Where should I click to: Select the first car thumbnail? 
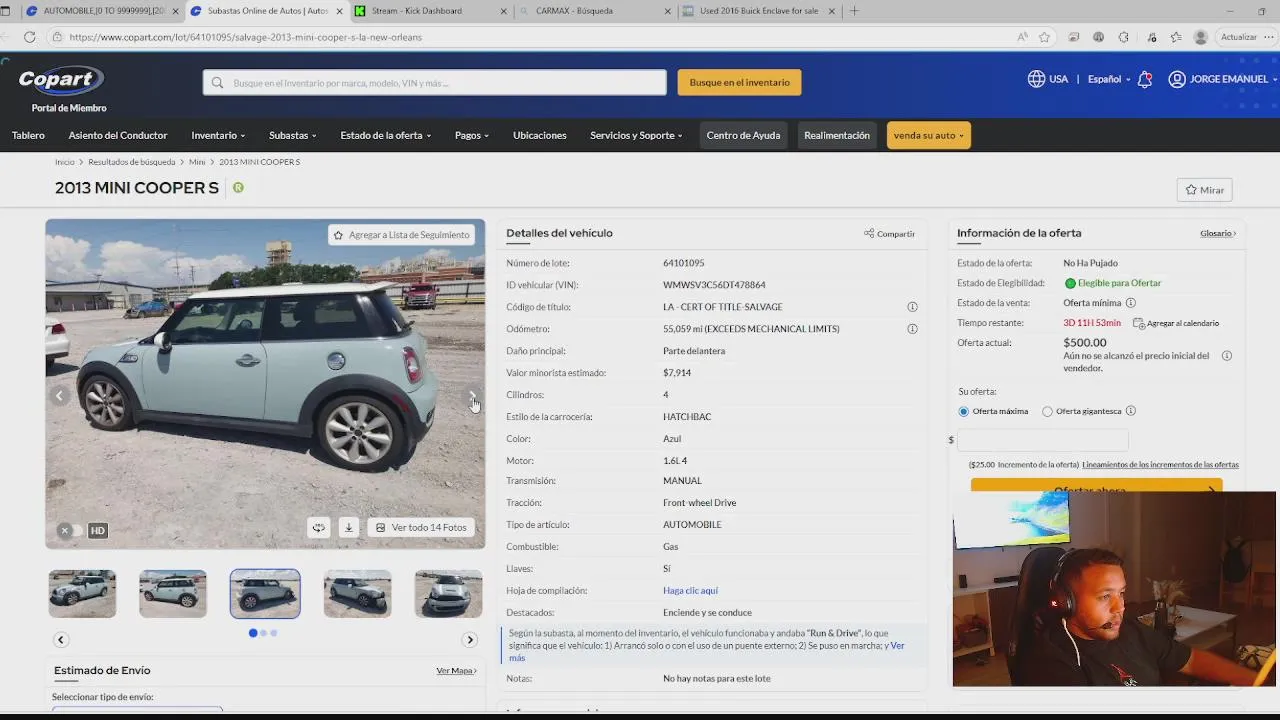click(82, 594)
